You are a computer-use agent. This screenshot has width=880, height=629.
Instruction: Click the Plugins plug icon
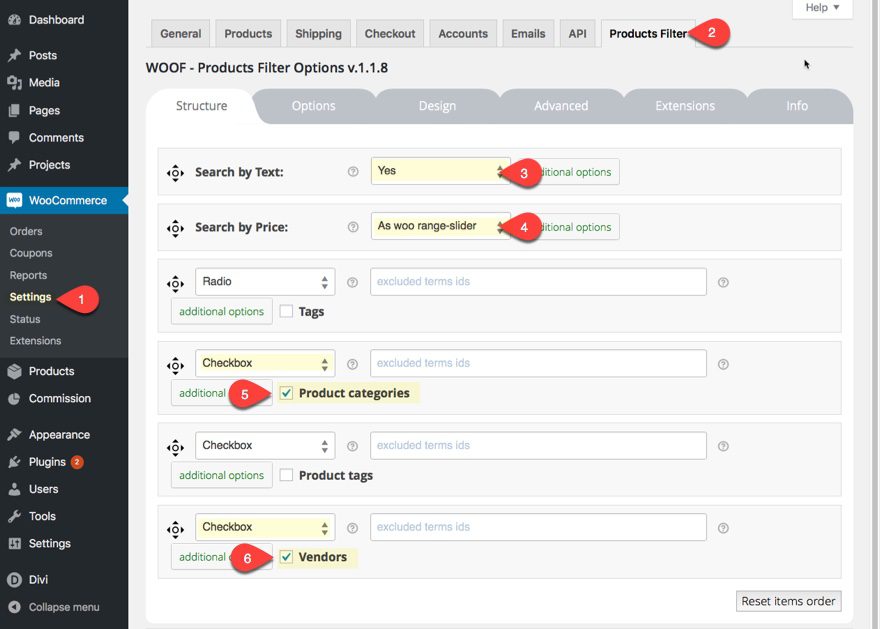pyautogui.click(x=14, y=462)
